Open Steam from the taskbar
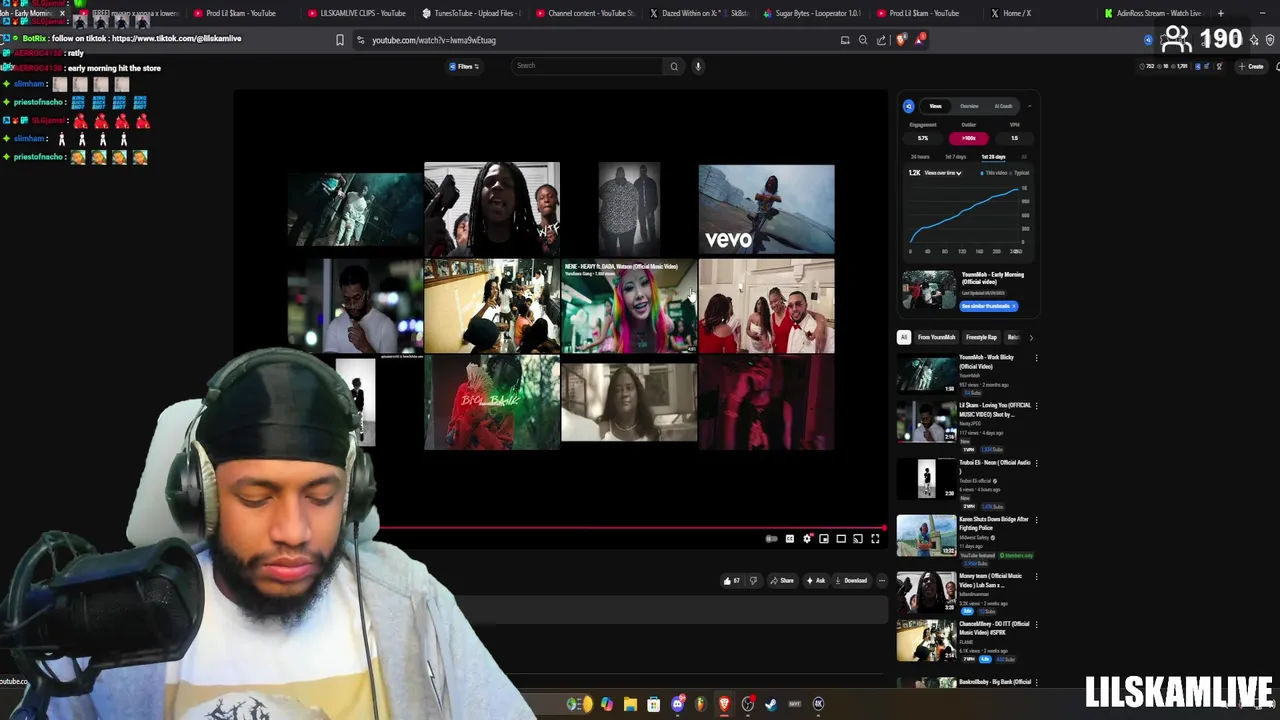This screenshot has width=1280, height=720. coord(771,704)
